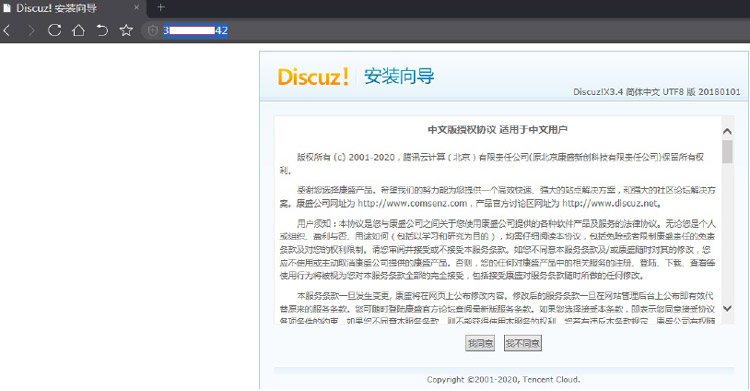Go to the browser home icon
The width and height of the screenshot is (750, 391).
78,31
